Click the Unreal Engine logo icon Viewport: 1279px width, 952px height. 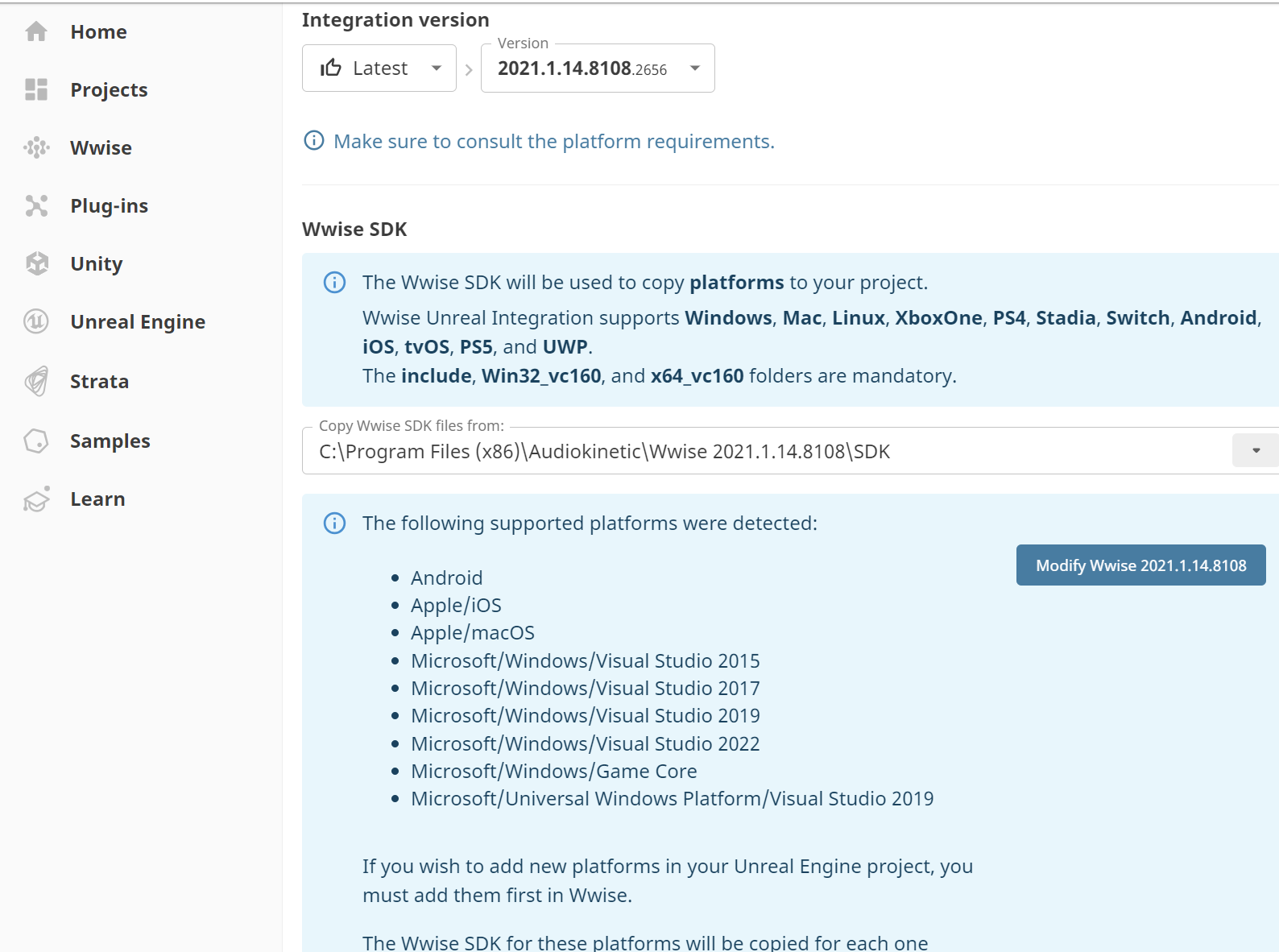click(x=36, y=321)
